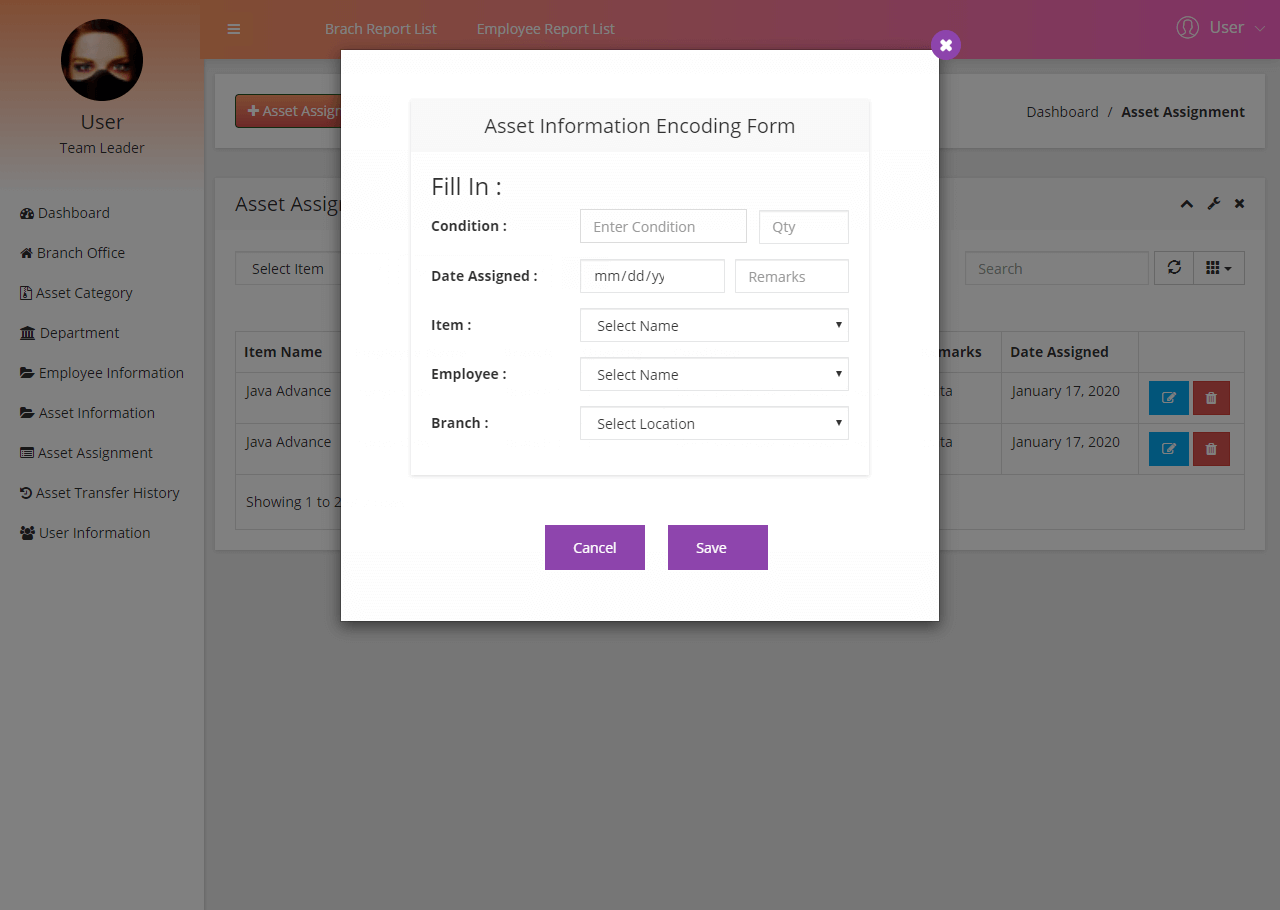Screen dimensions: 1280x910
Task: Open Brach Report List in the top bar
Action: point(381,29)
